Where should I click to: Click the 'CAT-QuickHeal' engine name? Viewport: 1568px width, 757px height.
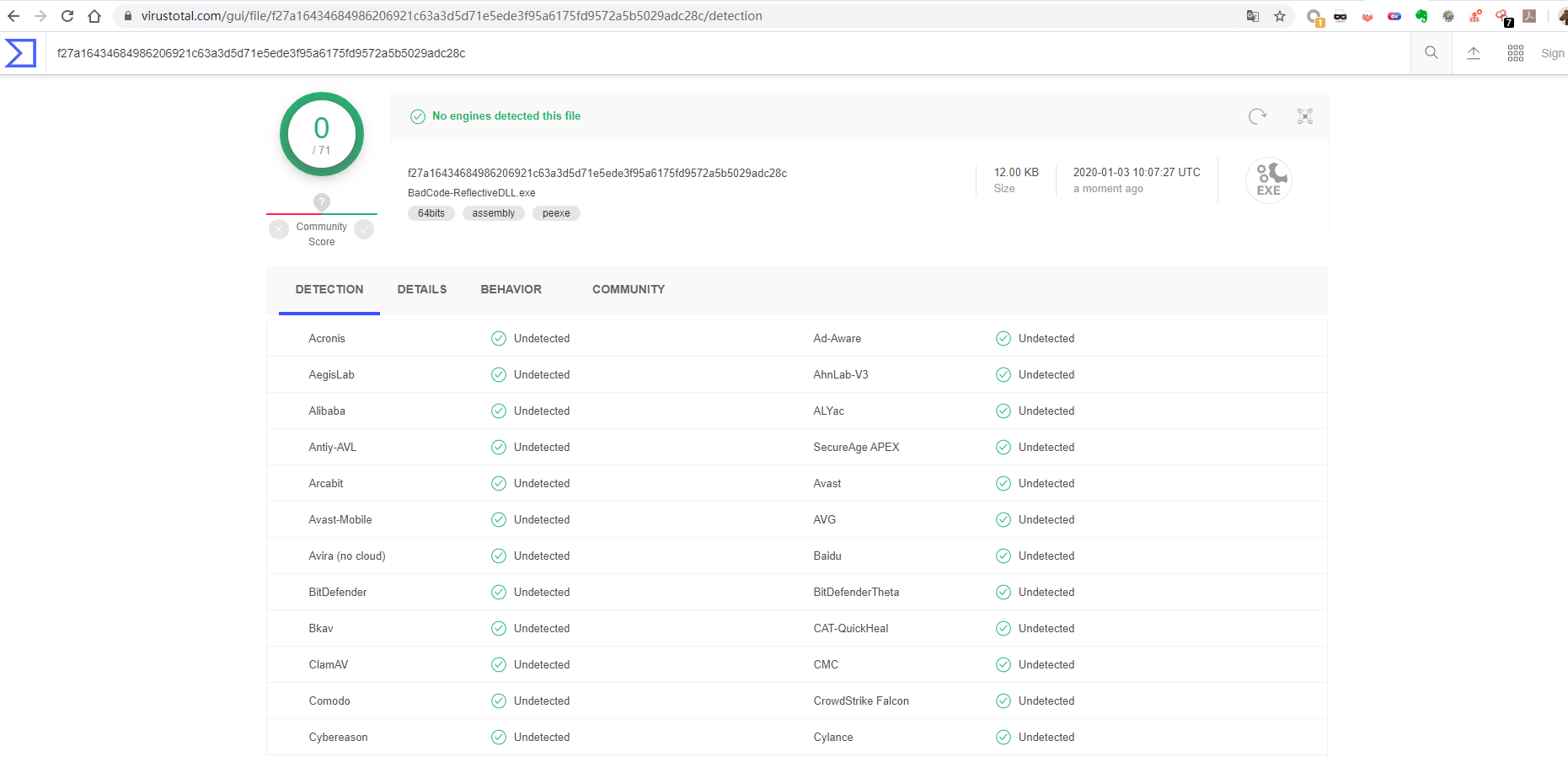pyautogui.click(x=851, y=628)
